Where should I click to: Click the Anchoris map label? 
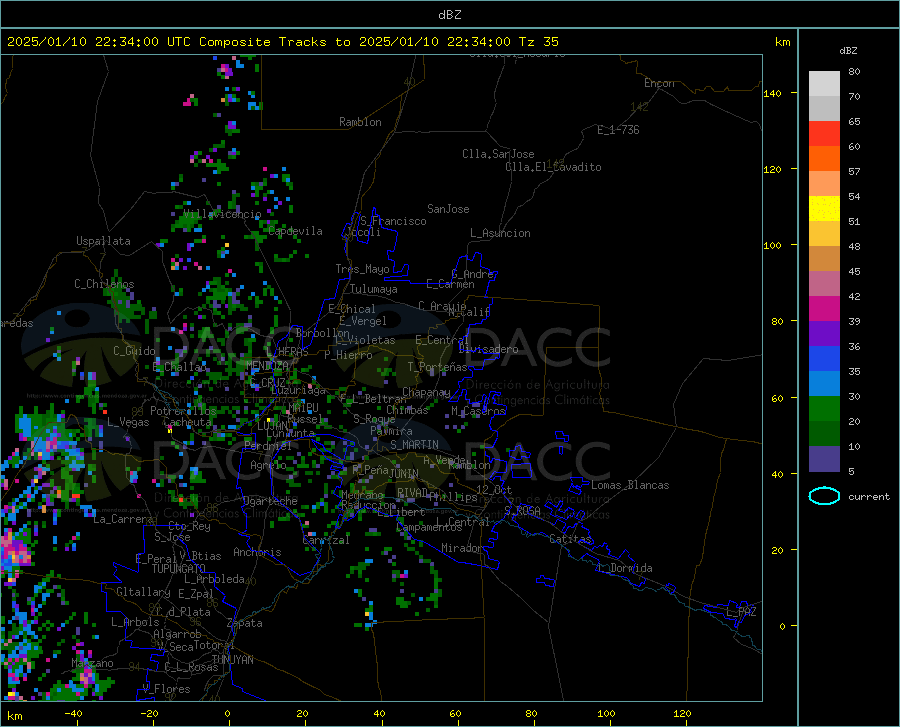coord(257,553)
